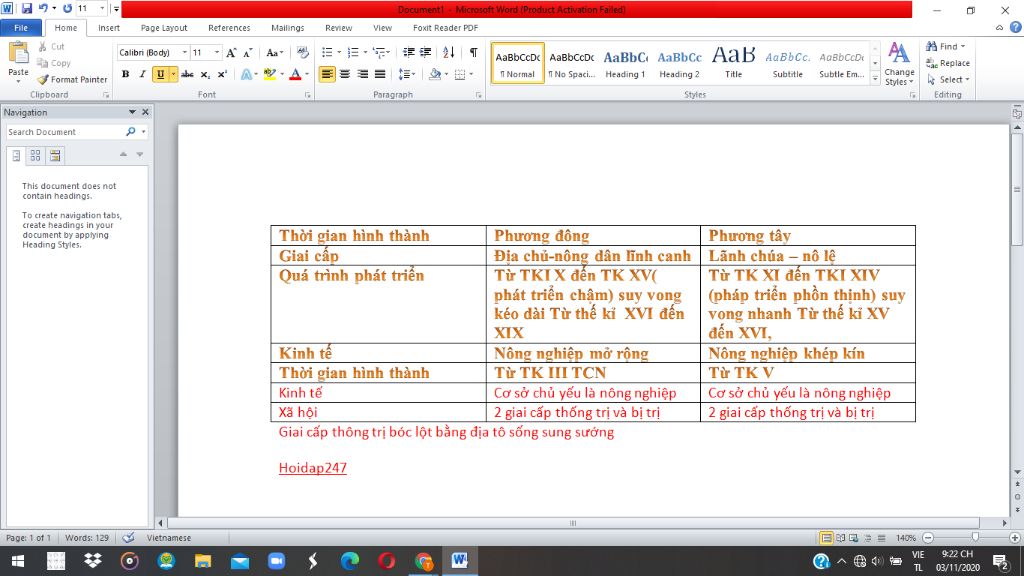Expand the Styles gallery

[875, 79]
